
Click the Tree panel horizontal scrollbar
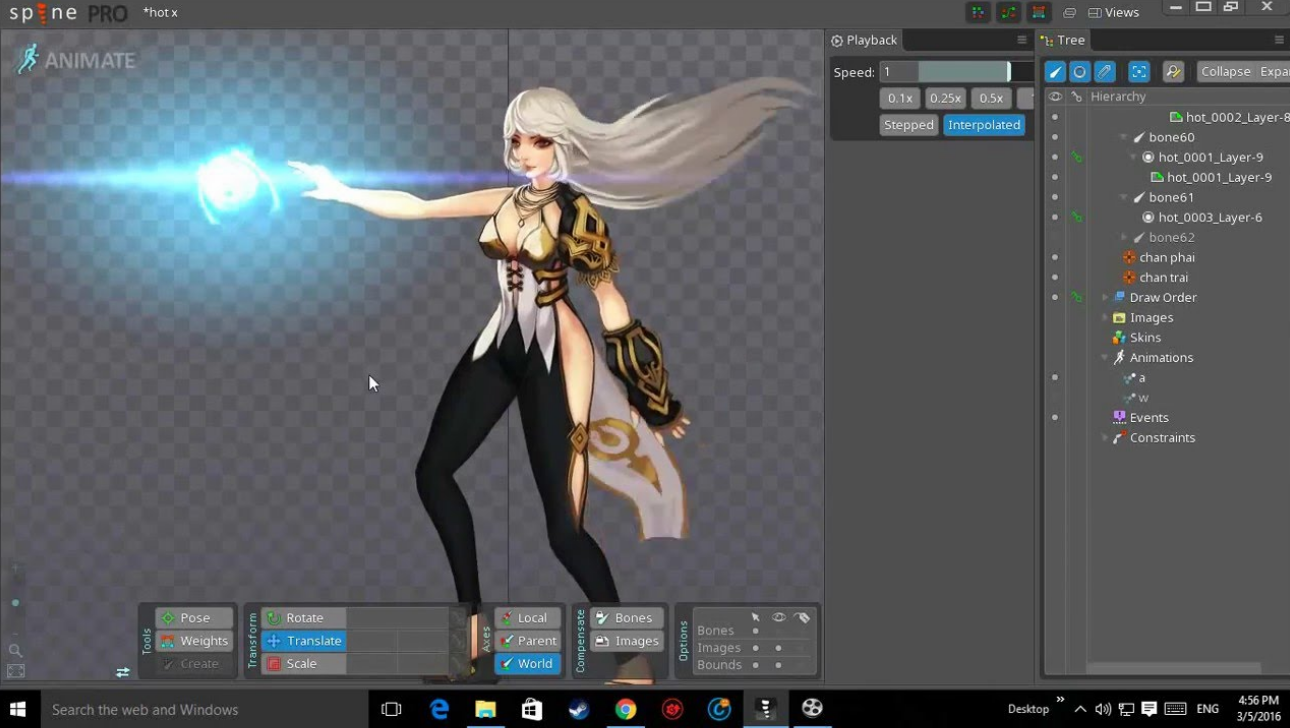(1172, 668)
